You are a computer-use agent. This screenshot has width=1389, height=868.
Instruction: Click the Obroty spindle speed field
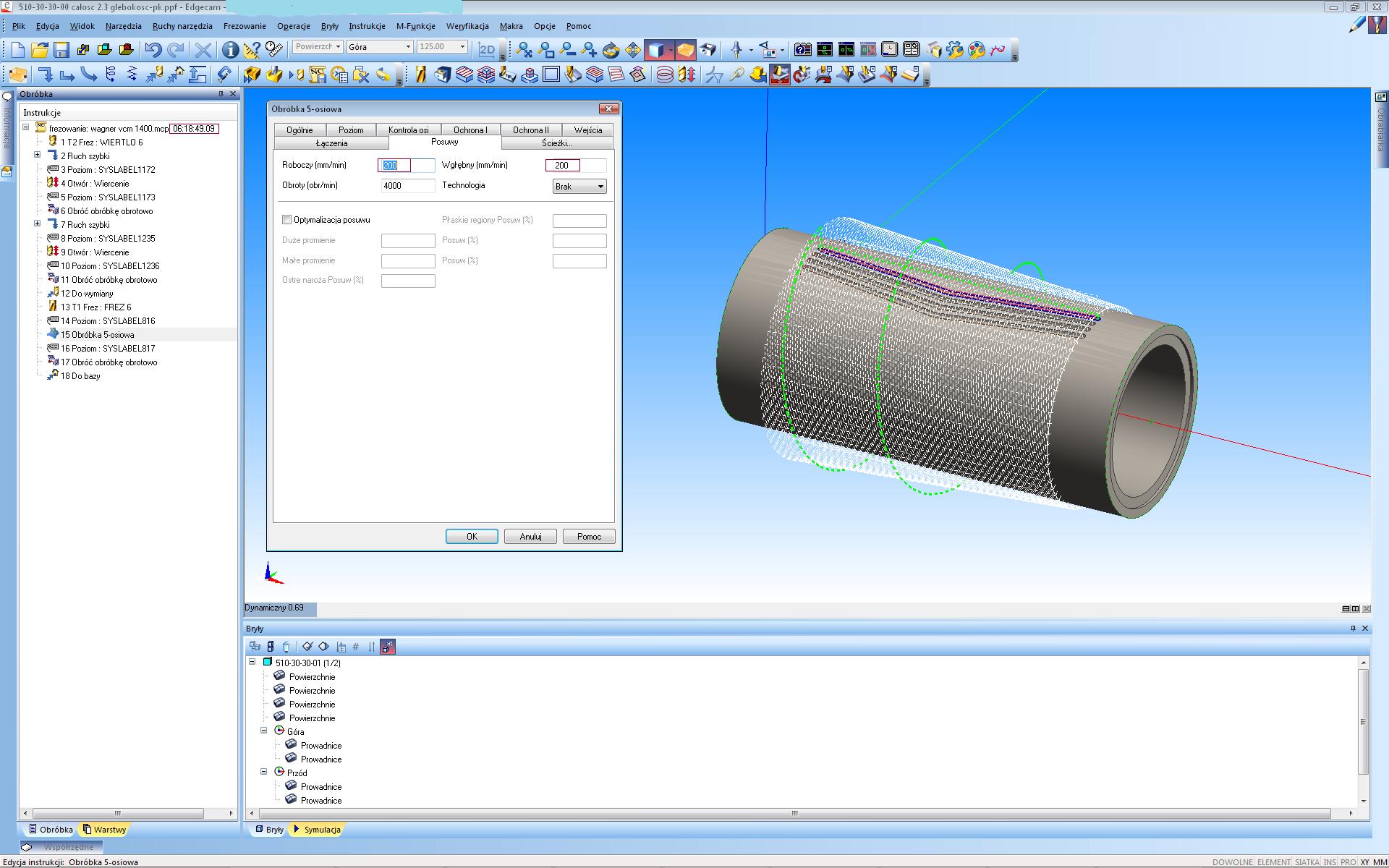[x=408, y=186]
